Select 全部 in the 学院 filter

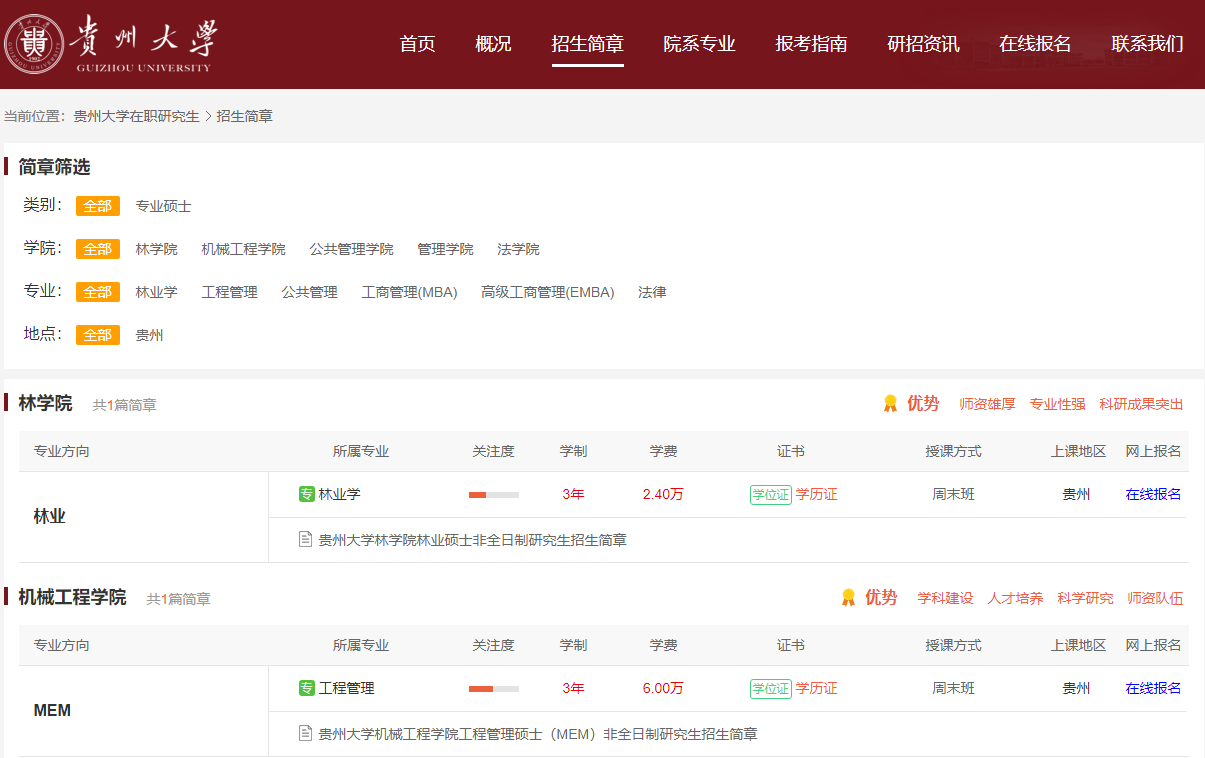[x=98, y=249]
